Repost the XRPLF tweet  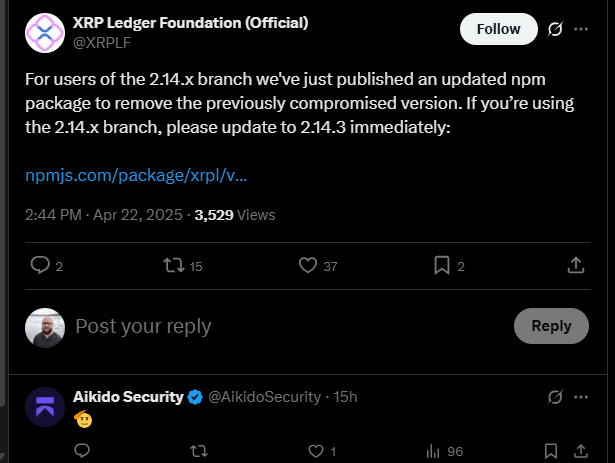tap(173, 265)
